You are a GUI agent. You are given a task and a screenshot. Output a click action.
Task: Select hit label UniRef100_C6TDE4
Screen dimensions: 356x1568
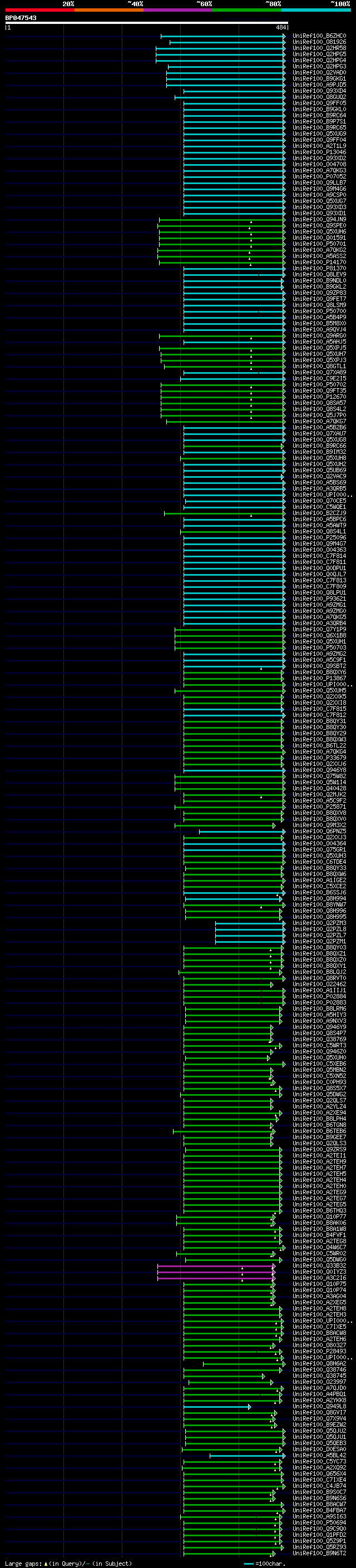point(319,862)
